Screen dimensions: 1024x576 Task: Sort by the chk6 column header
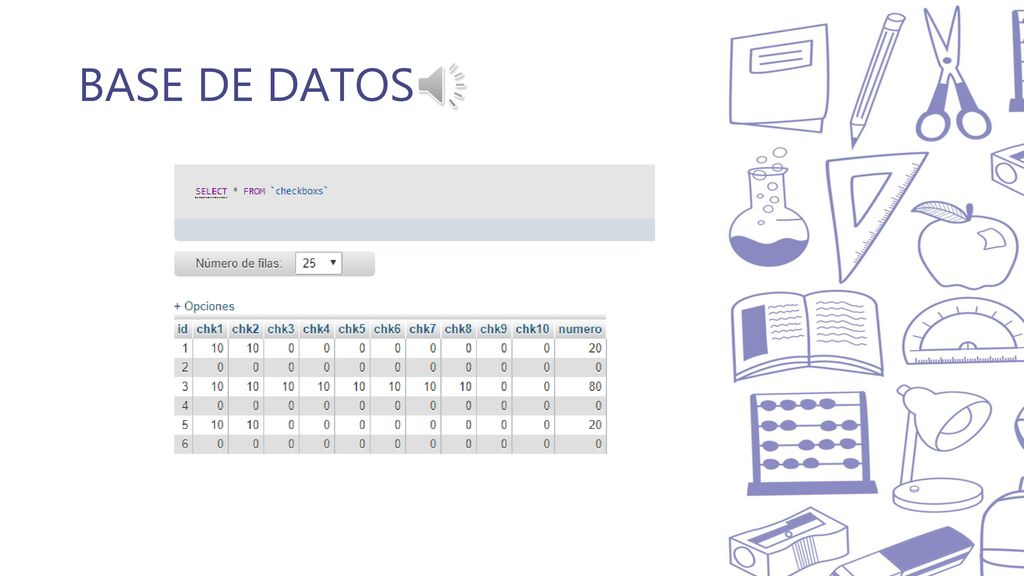(x=387, y=329)
